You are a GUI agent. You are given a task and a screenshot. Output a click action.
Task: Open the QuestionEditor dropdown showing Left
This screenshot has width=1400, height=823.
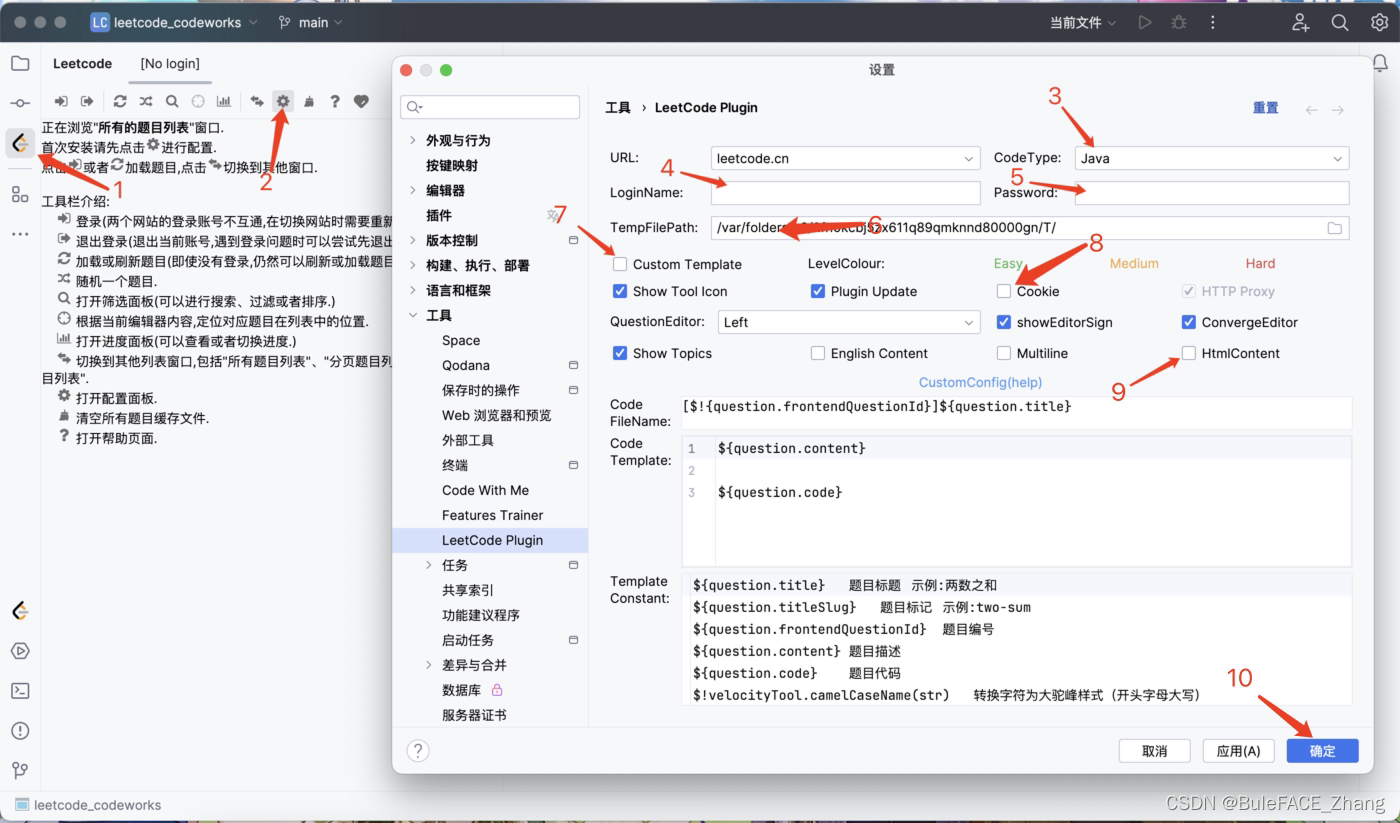pos(849,322)
